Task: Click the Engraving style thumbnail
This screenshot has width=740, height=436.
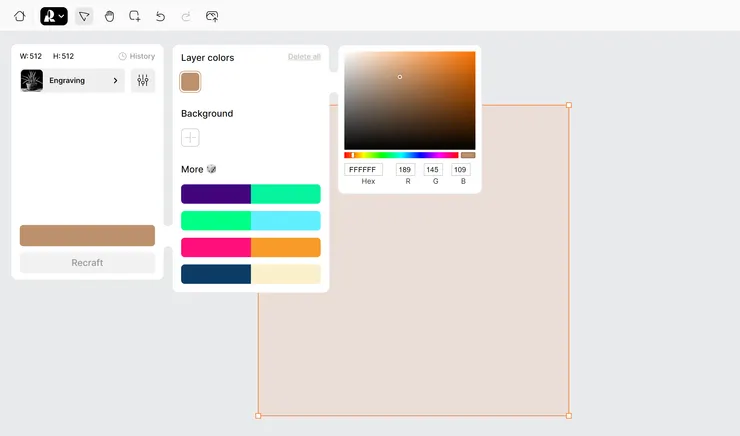Action: coord(32,81)
